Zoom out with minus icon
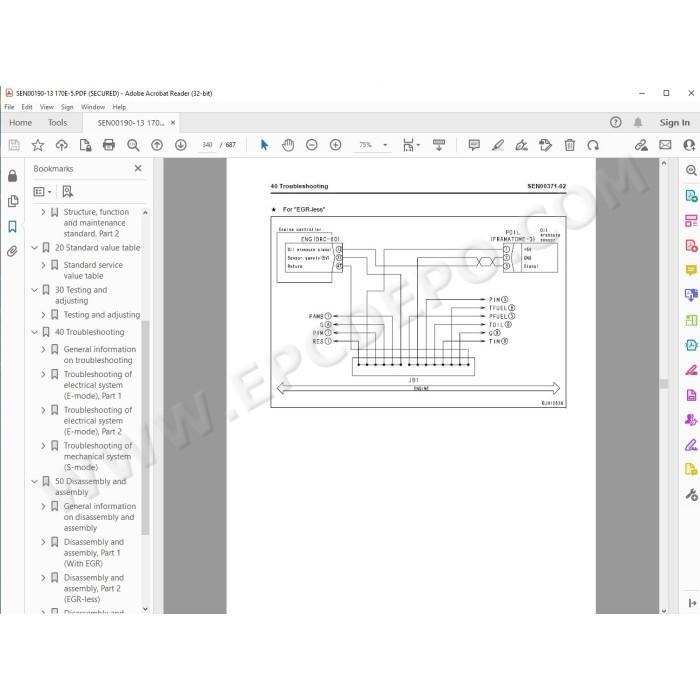Image resolution: width=700 pixels, height=700 pixels. [x=312, y=145]
